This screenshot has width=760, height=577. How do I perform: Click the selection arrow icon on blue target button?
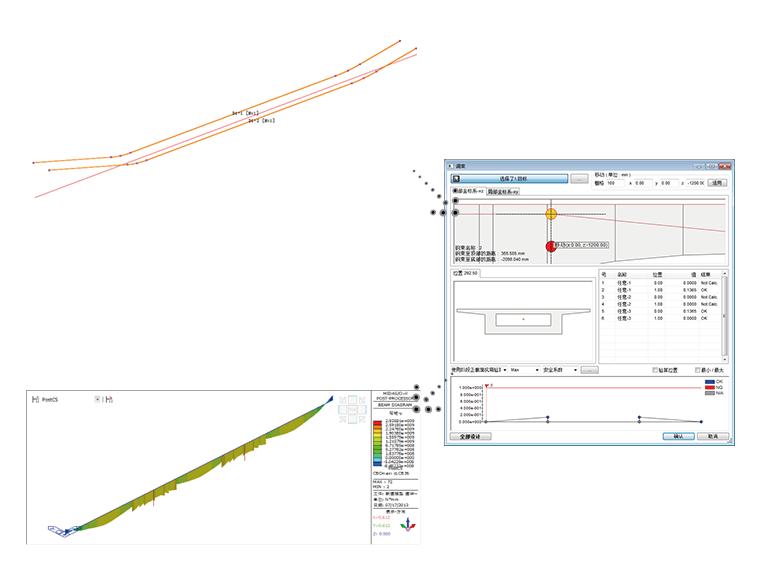click(456, 178)
